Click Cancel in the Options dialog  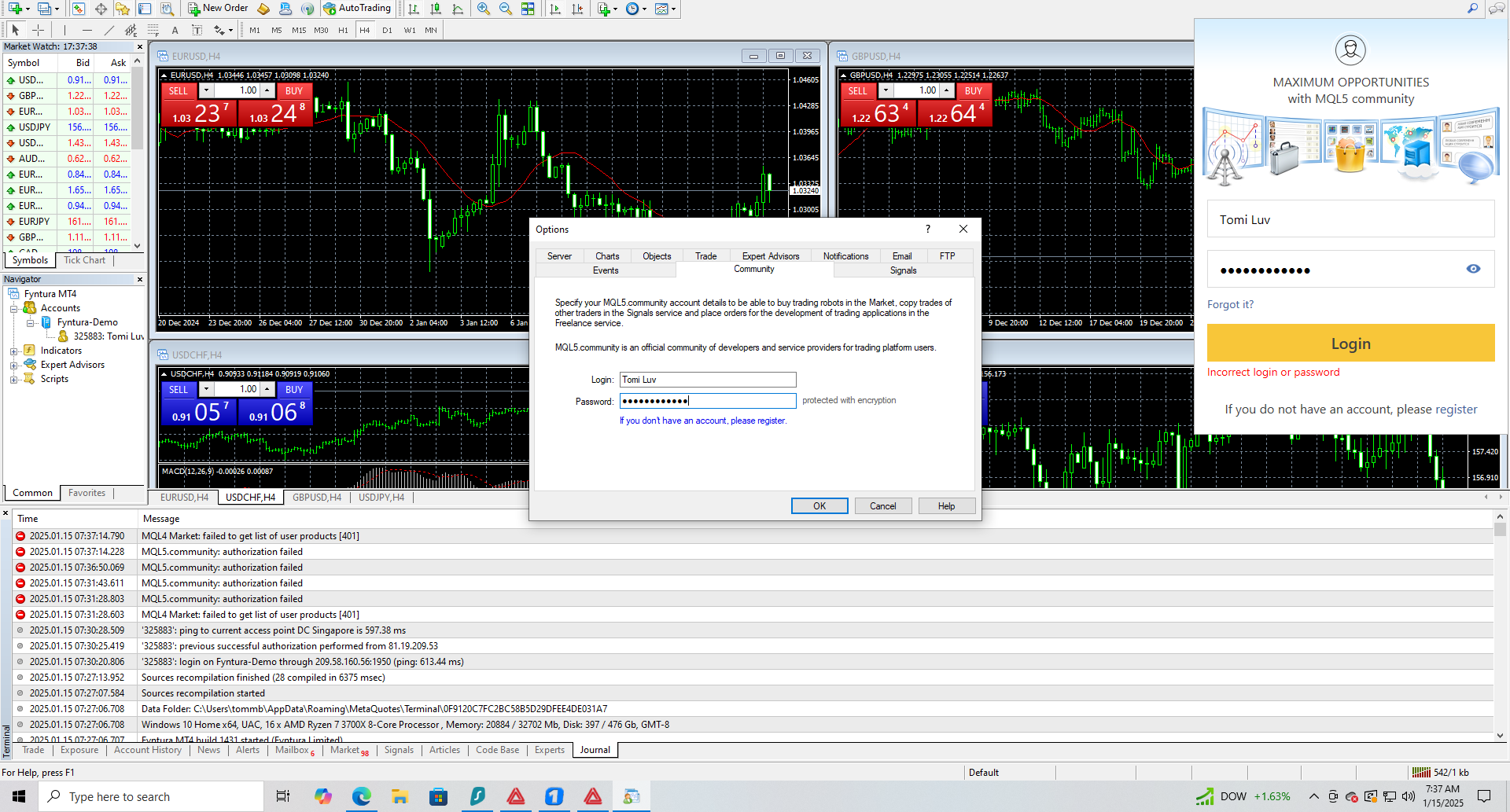883,506
